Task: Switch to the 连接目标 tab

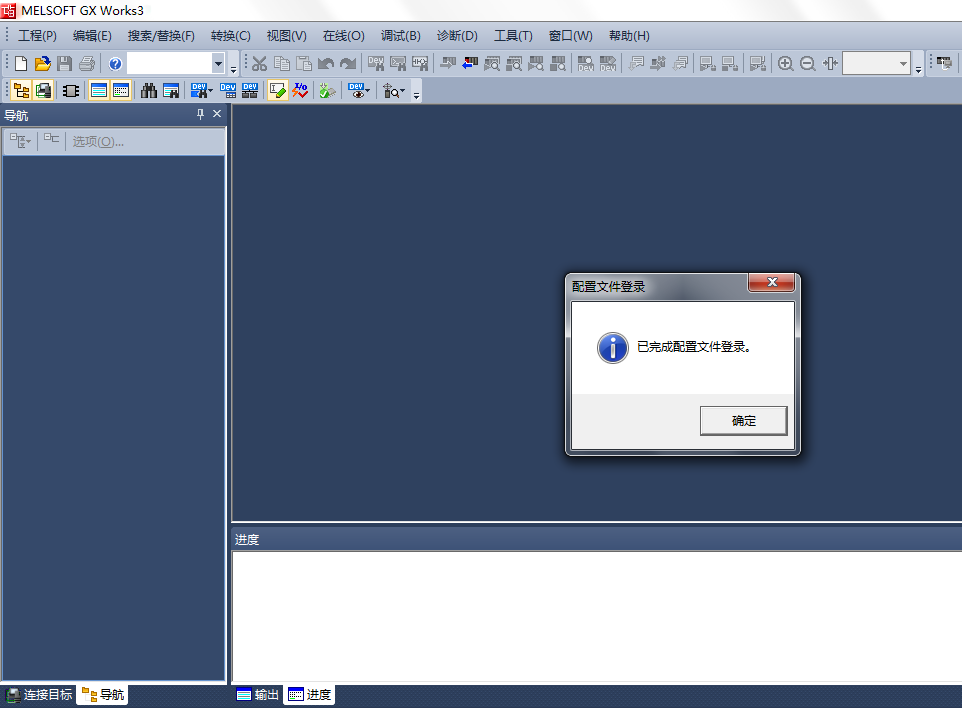Action: tap(40, 695)
